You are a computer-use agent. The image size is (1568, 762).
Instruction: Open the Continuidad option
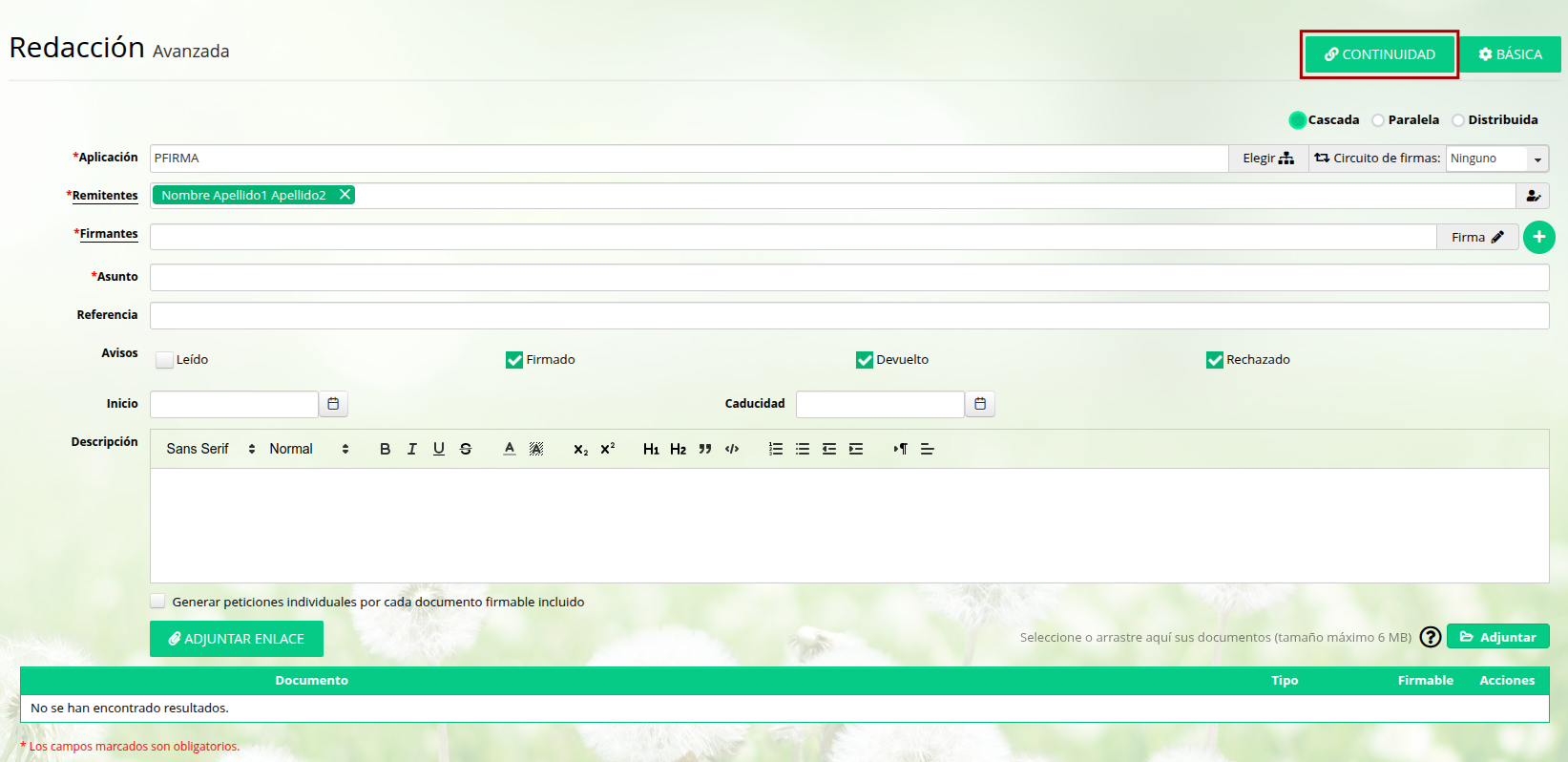pyautogui.click(x=1379, y=54)
